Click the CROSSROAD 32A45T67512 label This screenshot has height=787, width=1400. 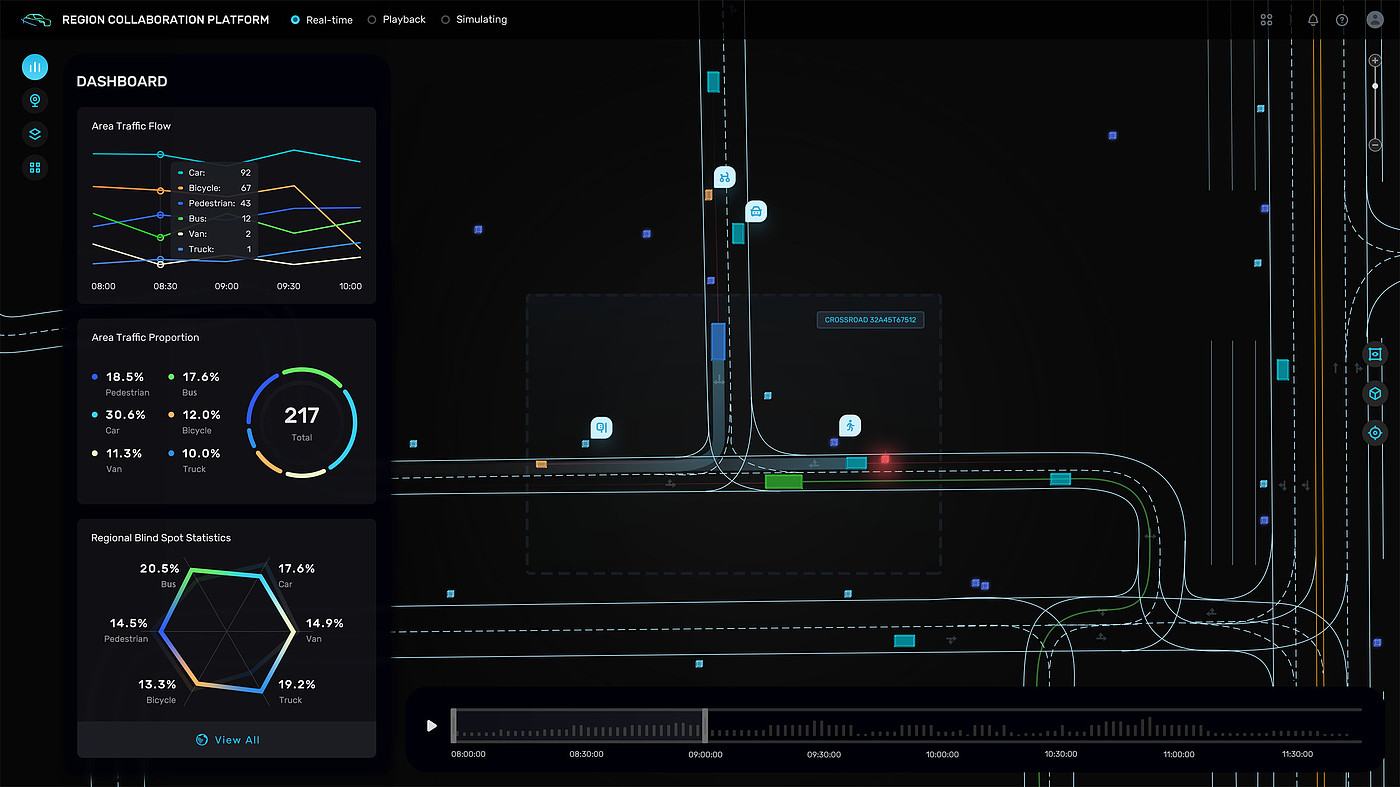coord(870,321)
